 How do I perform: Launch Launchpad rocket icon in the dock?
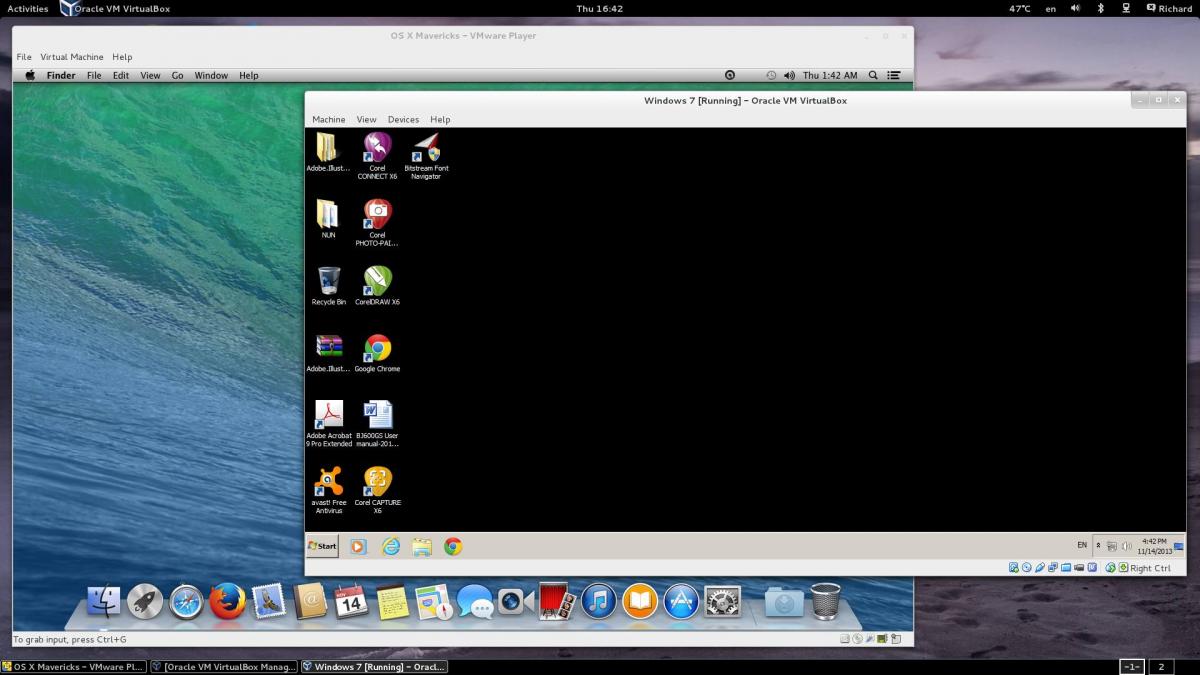pyautogui.click(x=145, y=601)
